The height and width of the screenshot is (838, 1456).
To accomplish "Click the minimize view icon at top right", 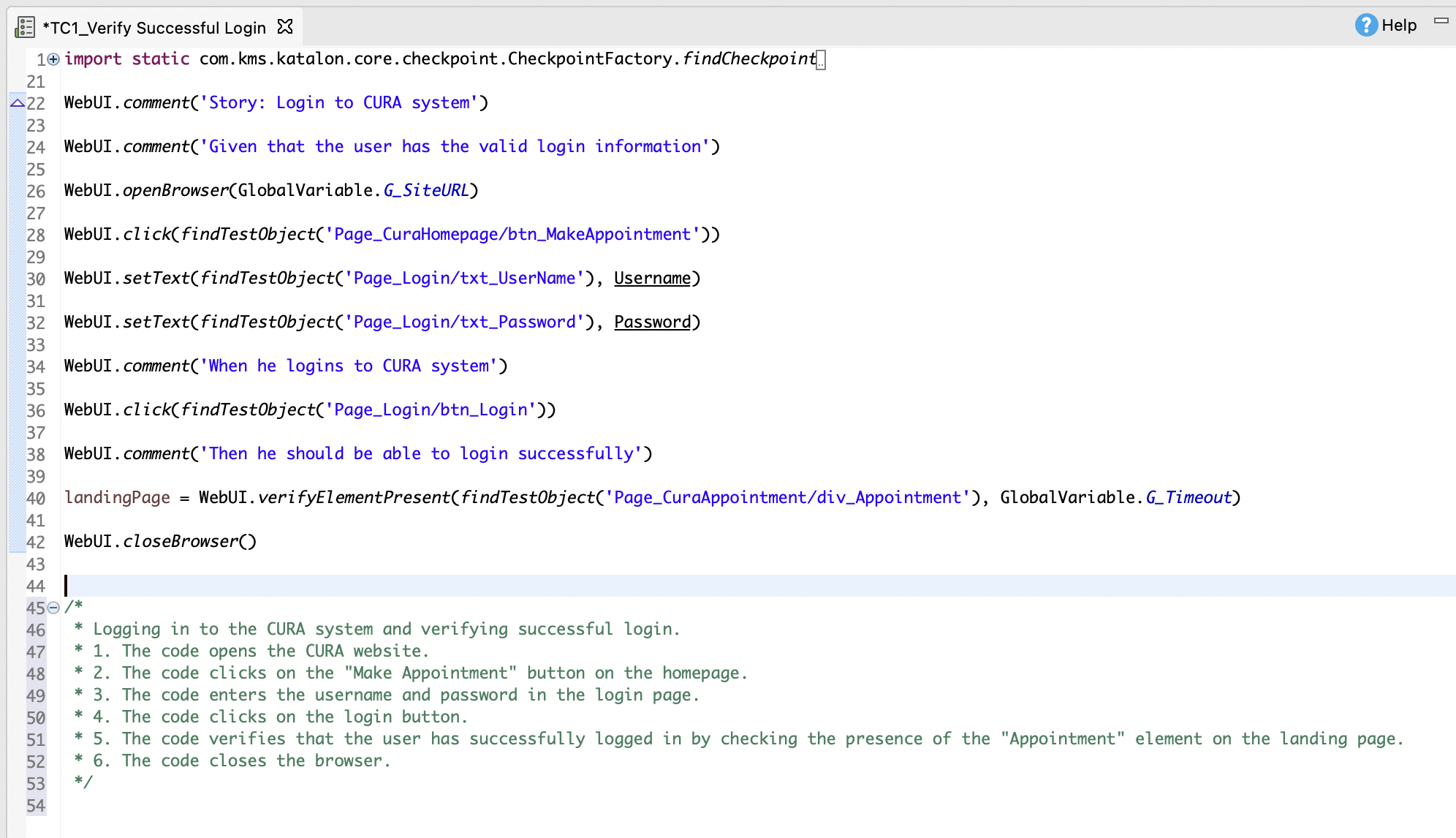I will click(1440, 22).
